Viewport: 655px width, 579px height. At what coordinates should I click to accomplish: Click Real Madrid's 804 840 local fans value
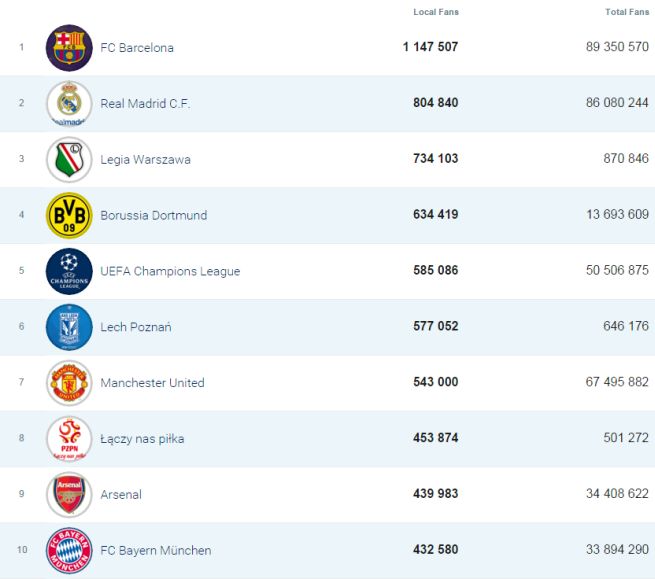435,103
